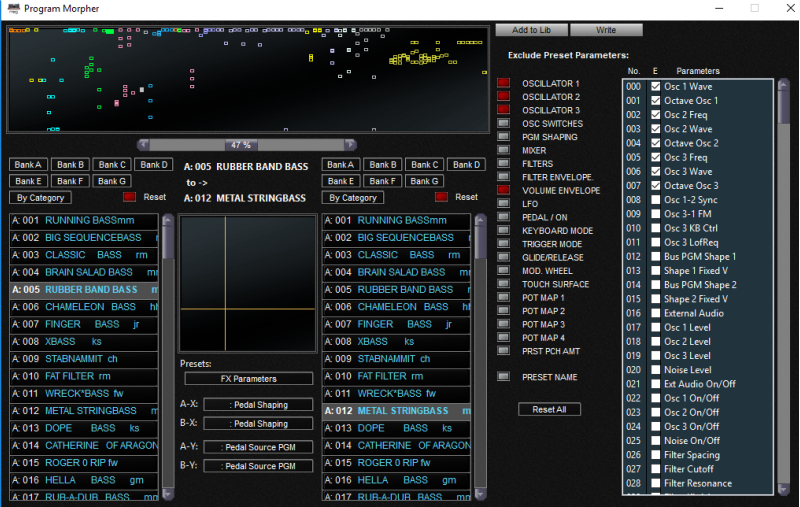Open the A-X Pedal Shaping selector
Viewport: 800px width, 507px height.
tap(258, 405)
